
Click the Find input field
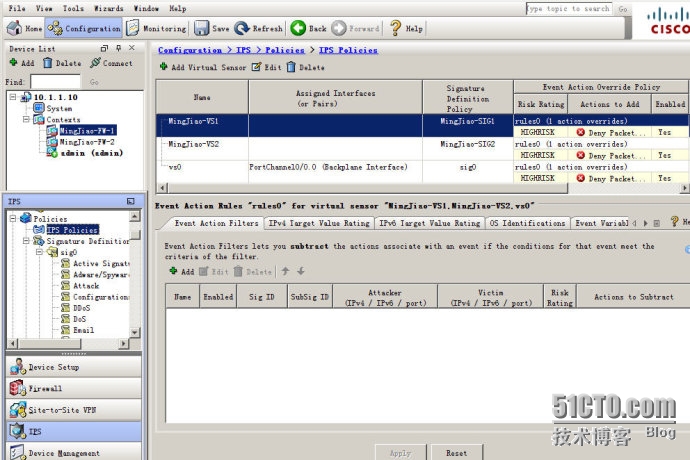[x=55, y=82]
